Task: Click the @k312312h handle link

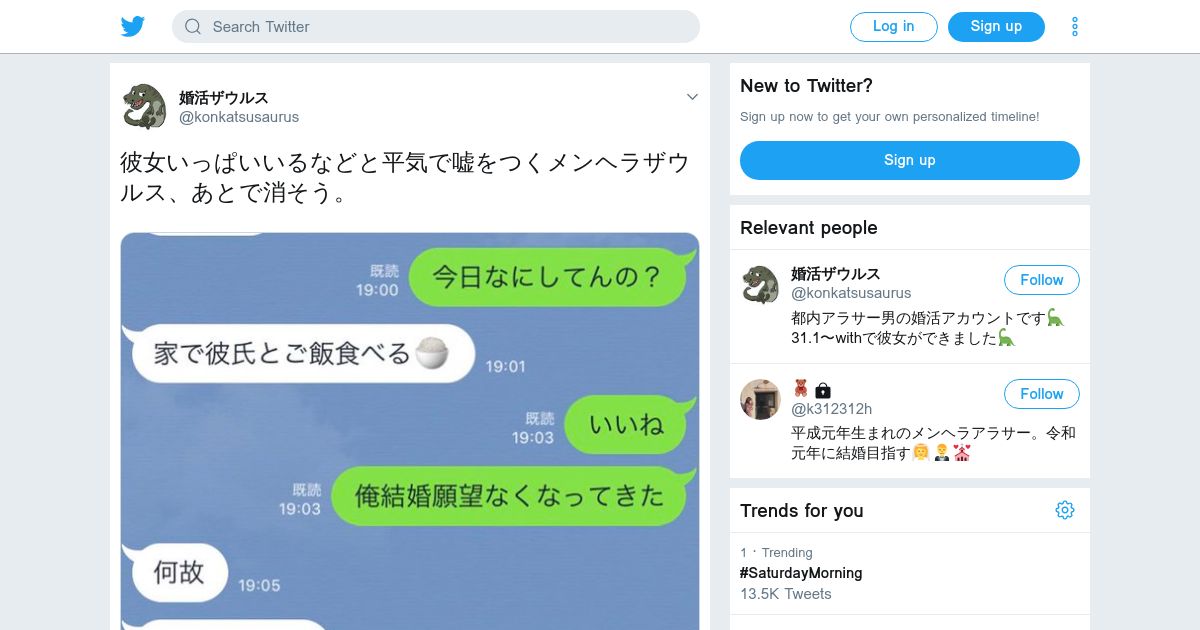Action: (832, 409)
